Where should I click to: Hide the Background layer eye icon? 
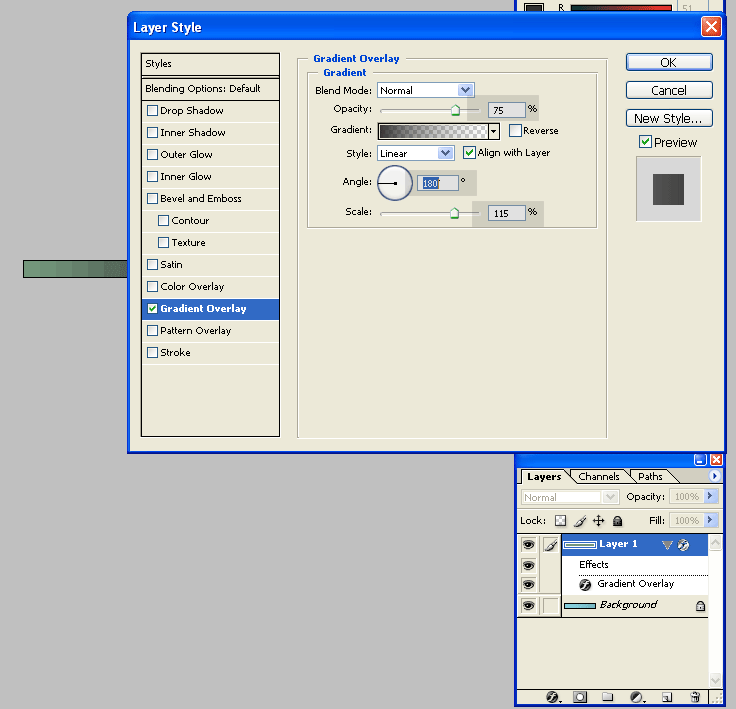point(528,606)
